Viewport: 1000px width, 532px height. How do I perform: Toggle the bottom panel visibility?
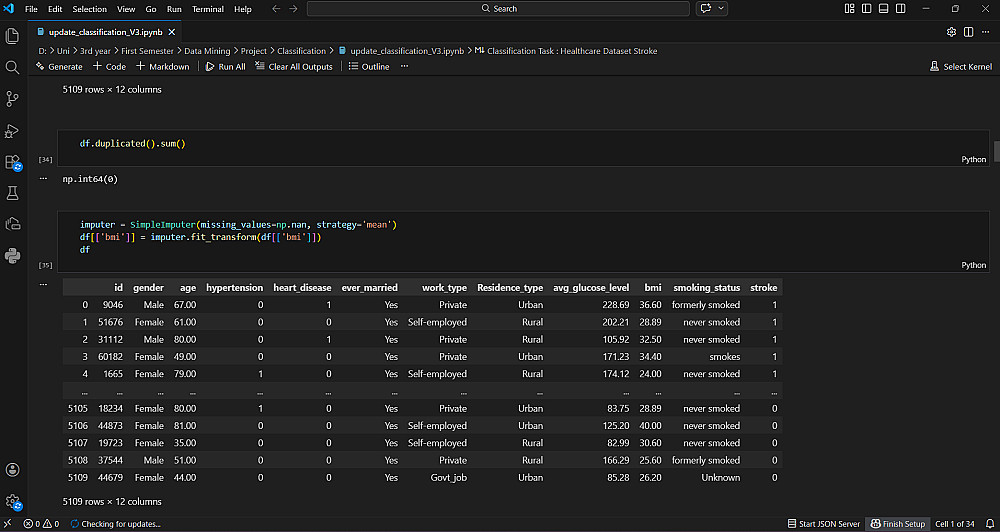coord(881,9)
